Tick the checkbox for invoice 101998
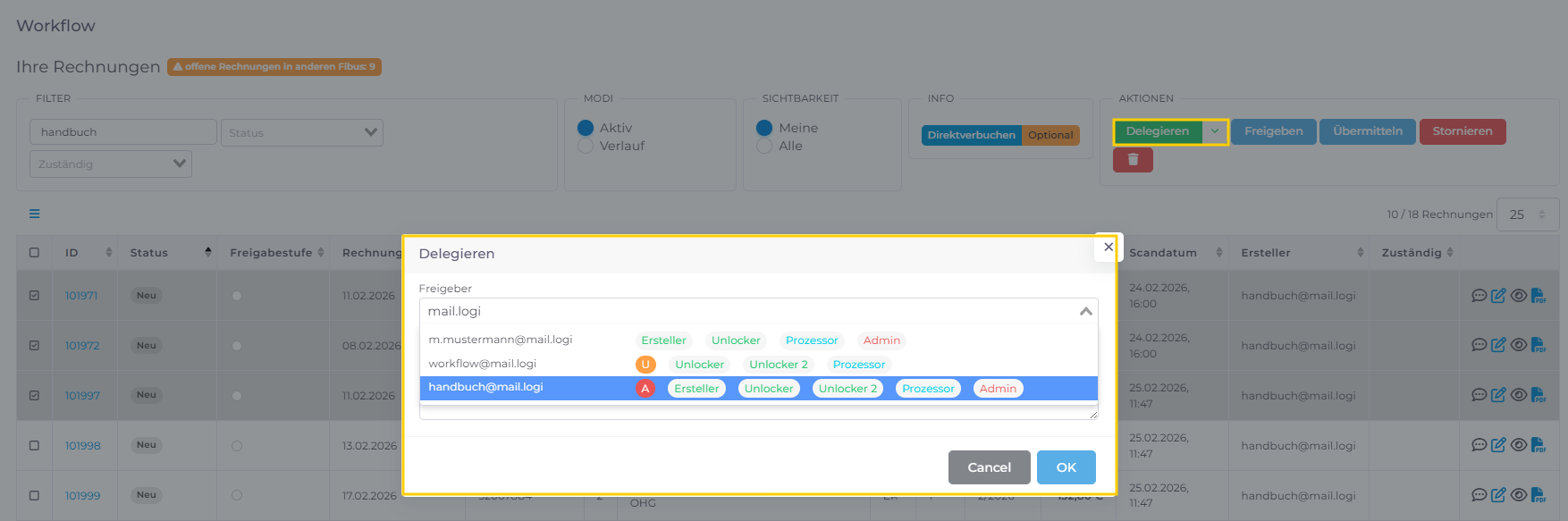Viewport: 1568px width, 521px height. (34, 445)
